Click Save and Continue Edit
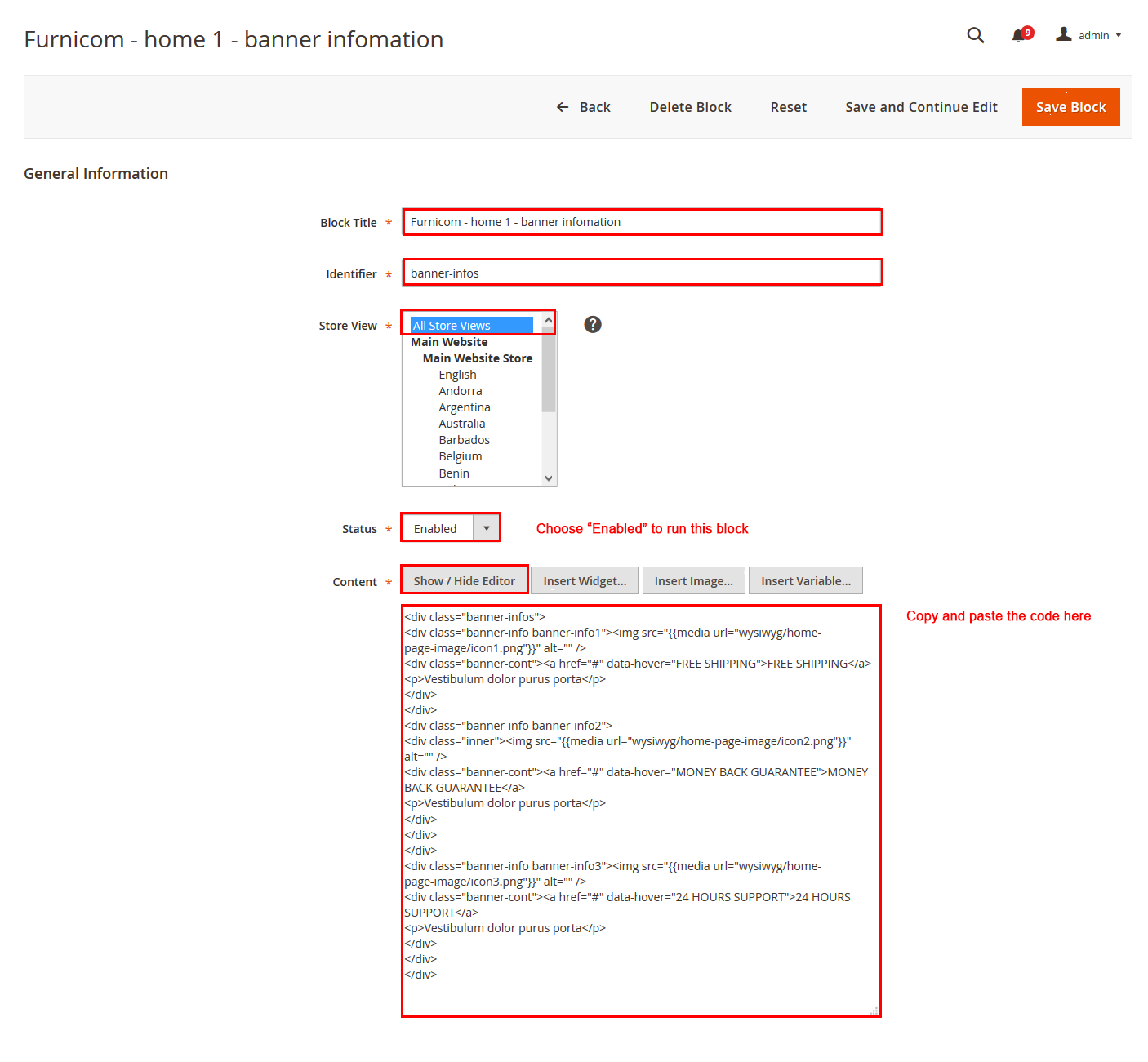This screenshot has width=1148, height=1062. (921, 107)
